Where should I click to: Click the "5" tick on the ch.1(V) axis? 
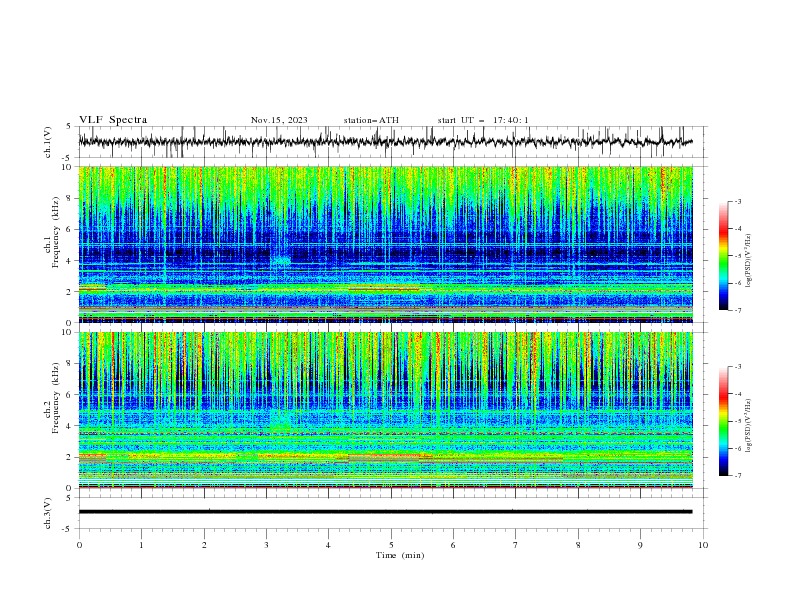pos(69,126)
